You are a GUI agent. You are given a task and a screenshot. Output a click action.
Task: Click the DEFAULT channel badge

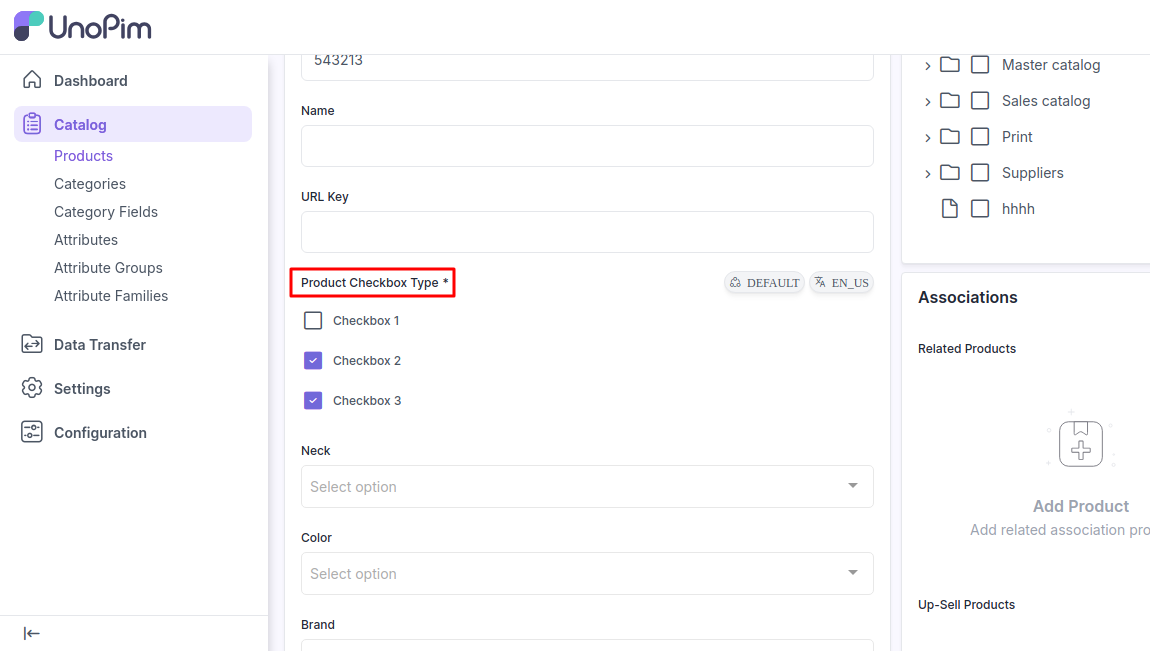764,283
